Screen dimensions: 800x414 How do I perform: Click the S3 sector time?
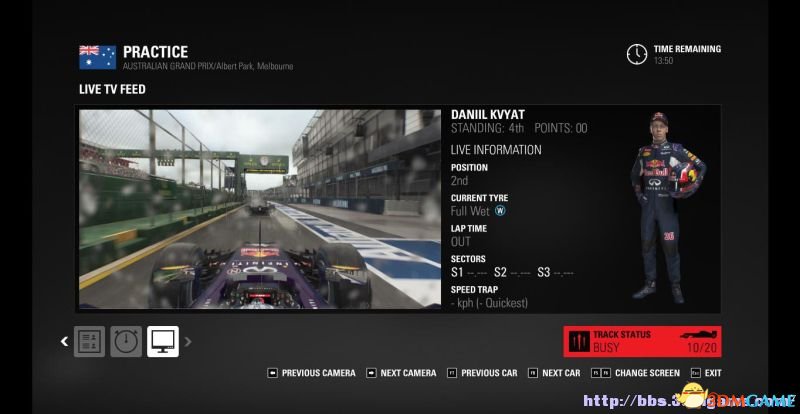[556, 273]
